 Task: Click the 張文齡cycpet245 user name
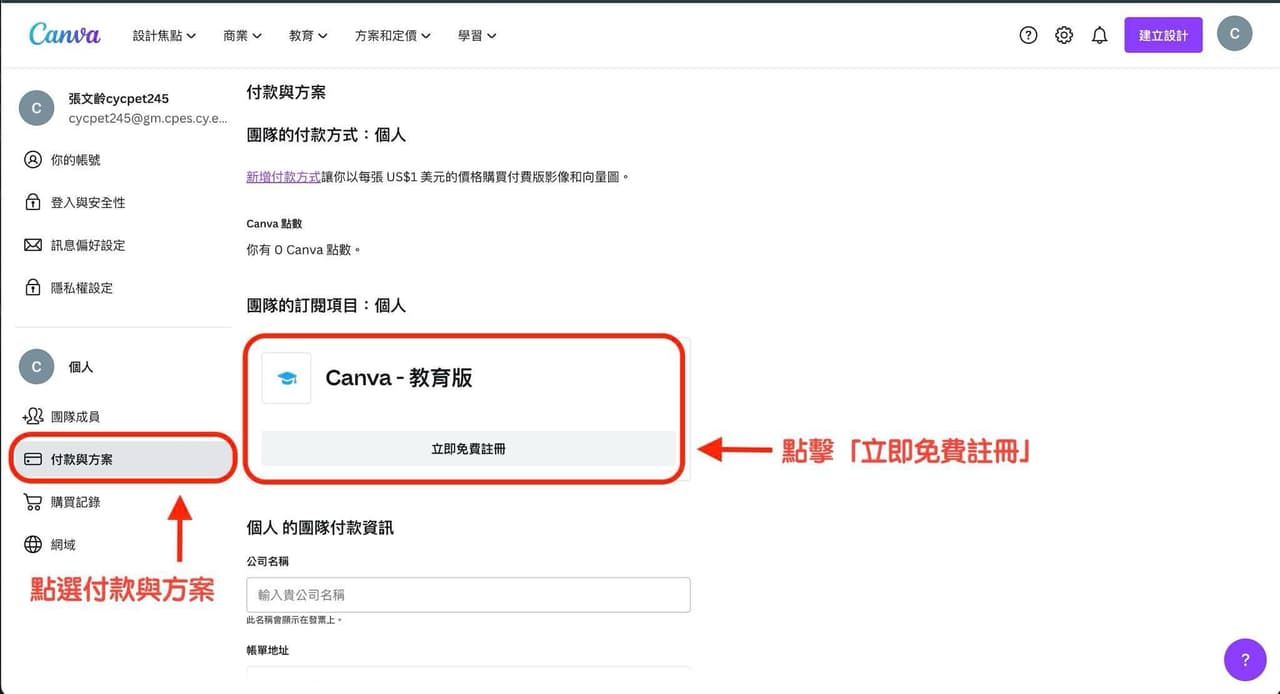coord(118,99)
